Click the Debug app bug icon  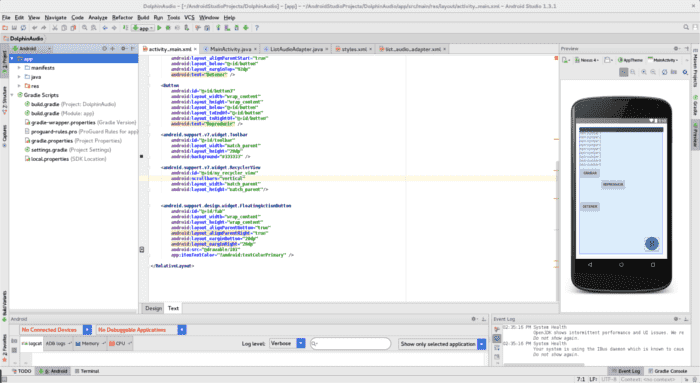point(168,28)
